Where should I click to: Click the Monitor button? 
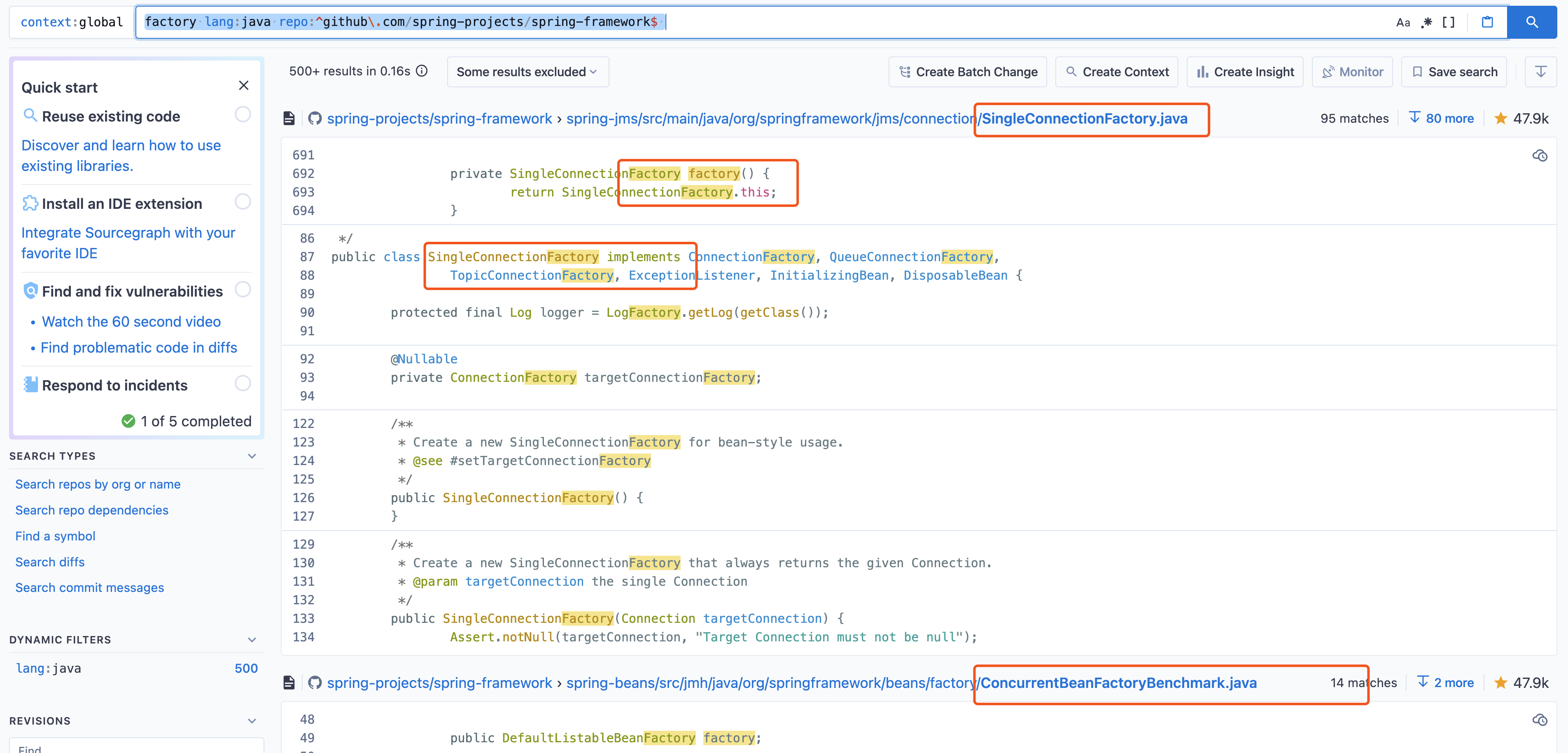coord(1352,72)
